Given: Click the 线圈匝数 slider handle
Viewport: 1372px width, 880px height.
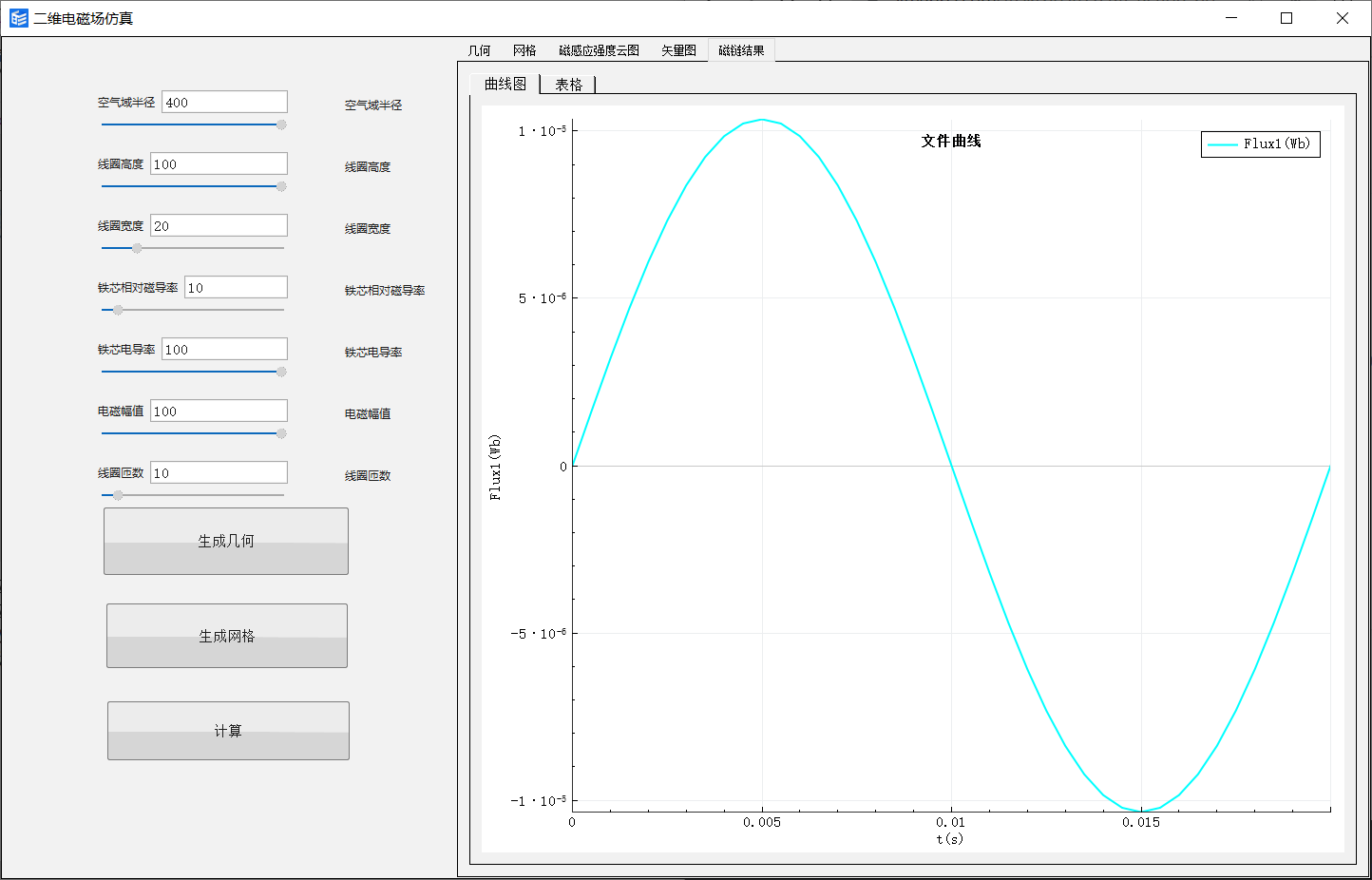Looking at the screenshot, I should pos(118,495).
